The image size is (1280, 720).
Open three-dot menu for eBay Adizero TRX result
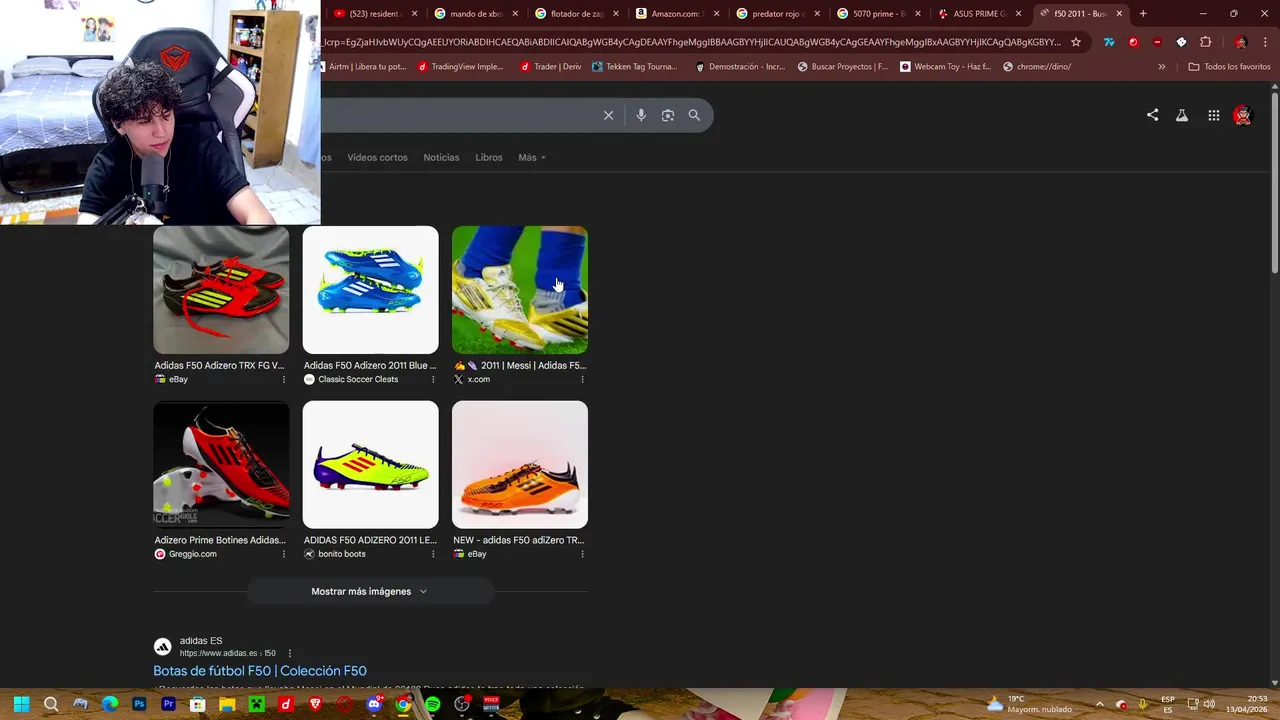(x=283, y=379)
